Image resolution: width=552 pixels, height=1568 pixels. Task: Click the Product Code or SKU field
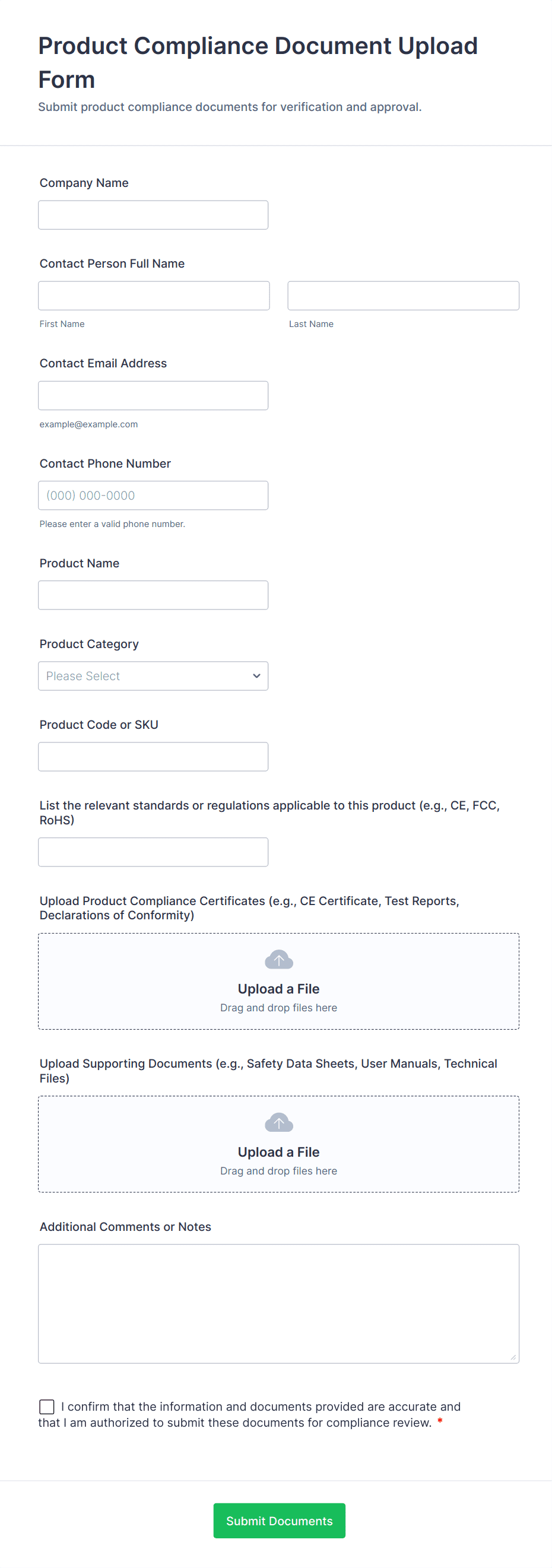[x=153, y=757]
